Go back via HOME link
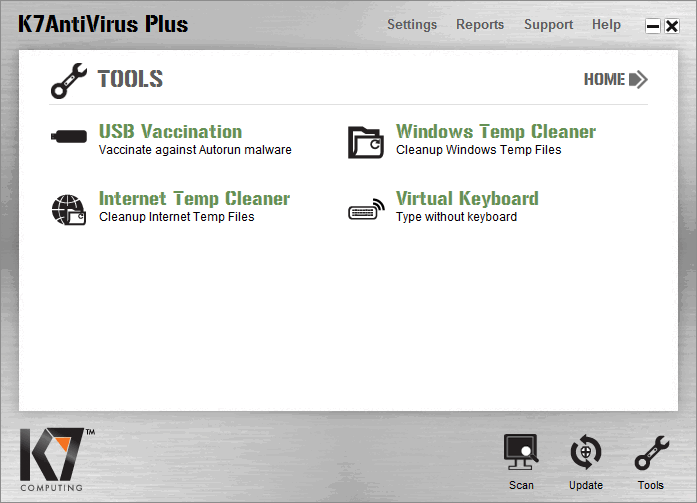 coord(604,80)
